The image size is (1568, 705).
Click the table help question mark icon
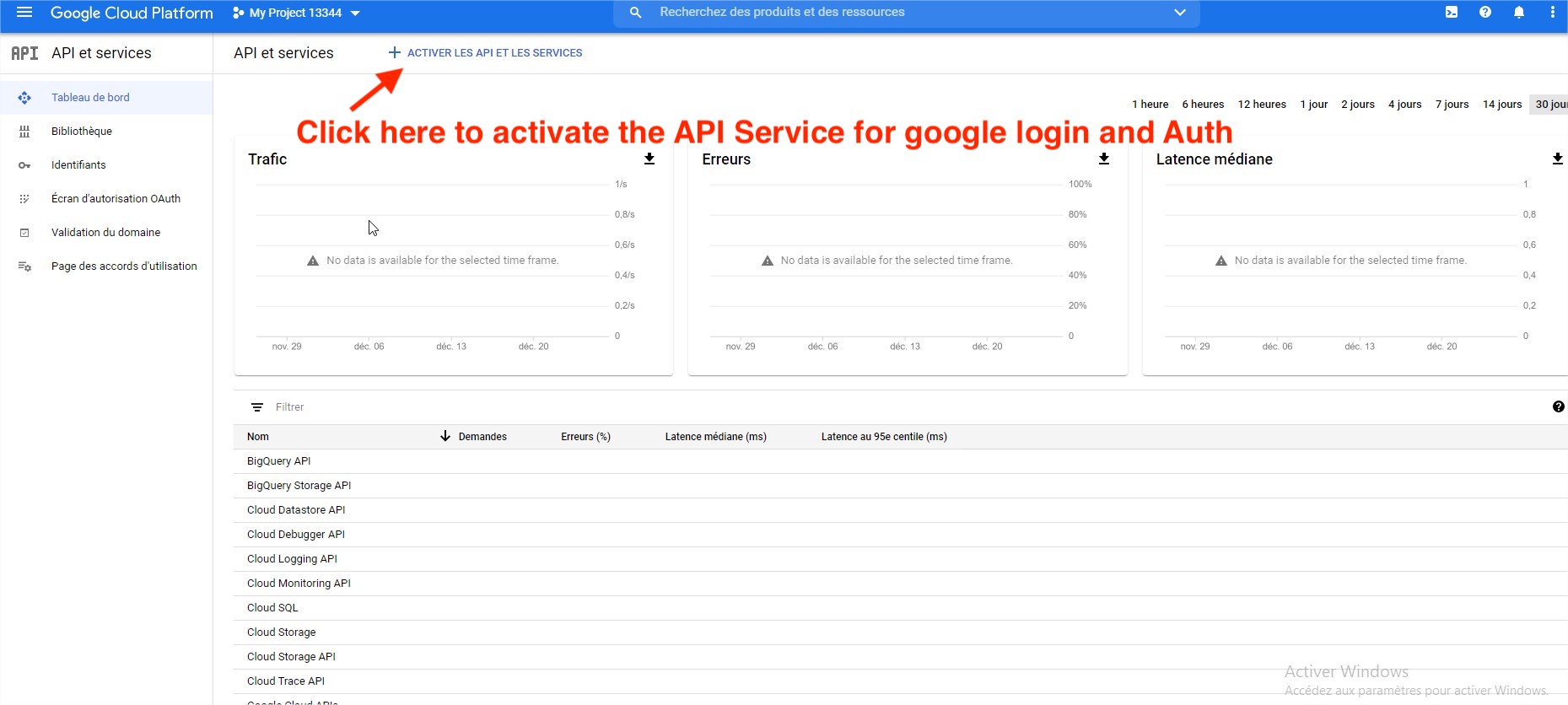tap(1558, 406)
